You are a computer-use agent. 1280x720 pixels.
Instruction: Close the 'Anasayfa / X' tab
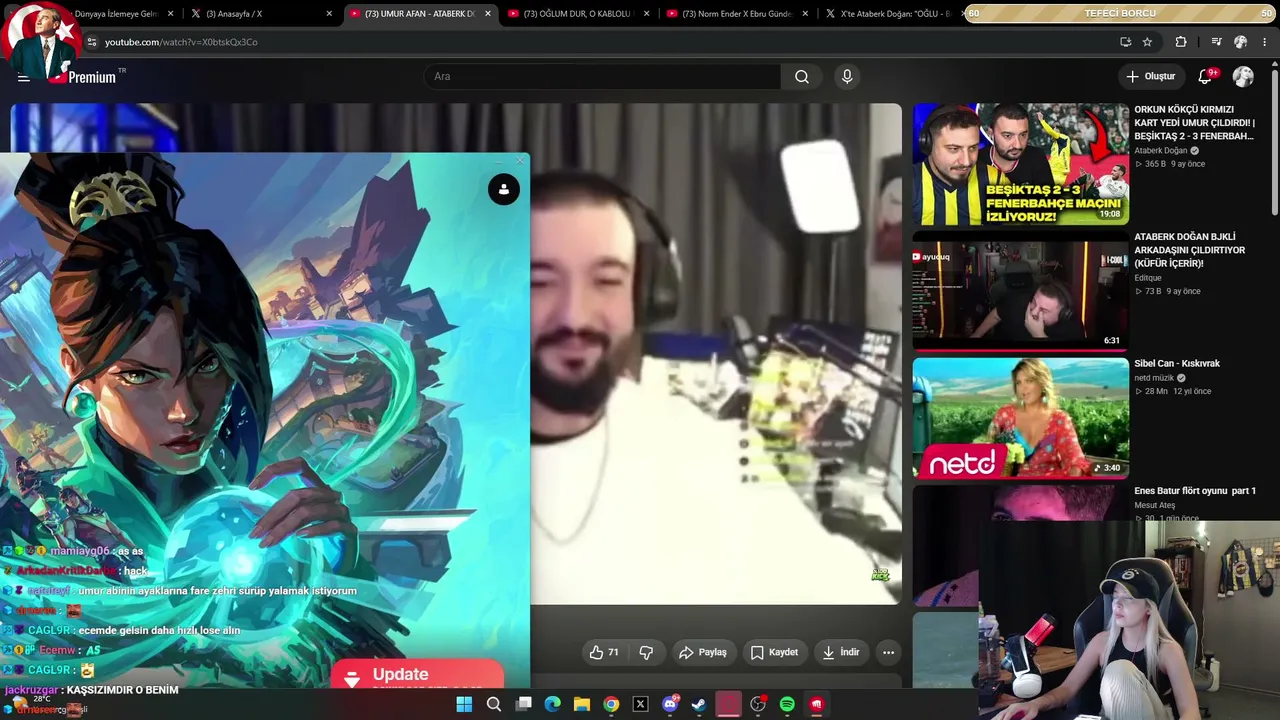click(x=329, y=14)
